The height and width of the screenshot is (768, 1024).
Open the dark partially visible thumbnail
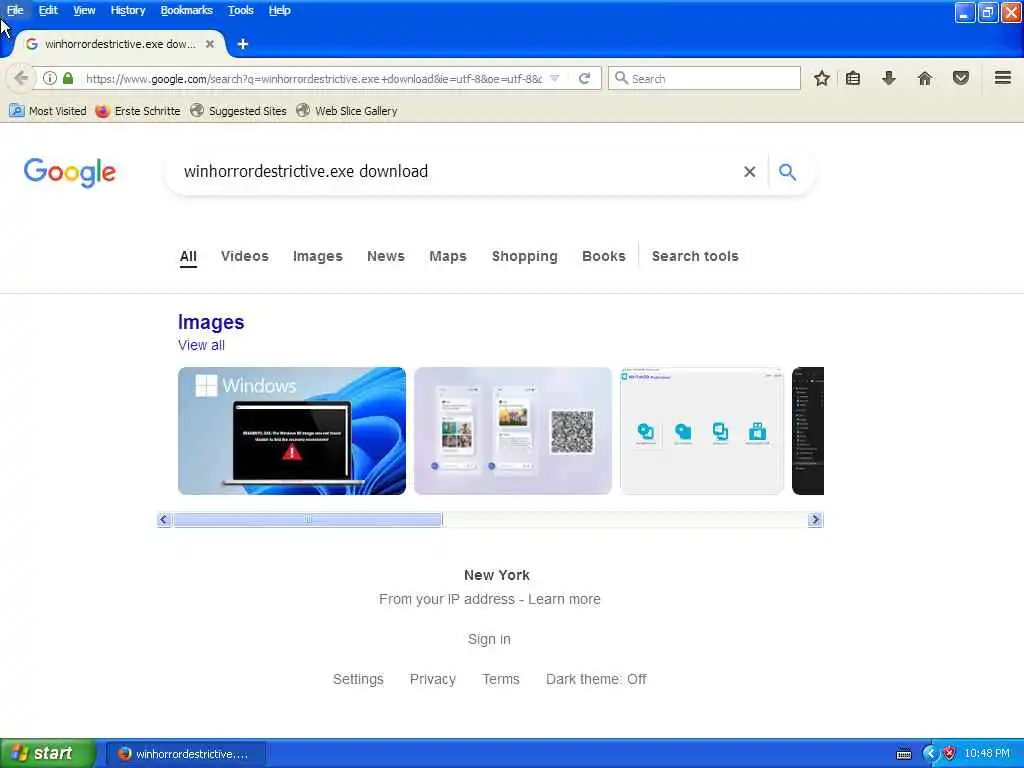click(808, 431)
